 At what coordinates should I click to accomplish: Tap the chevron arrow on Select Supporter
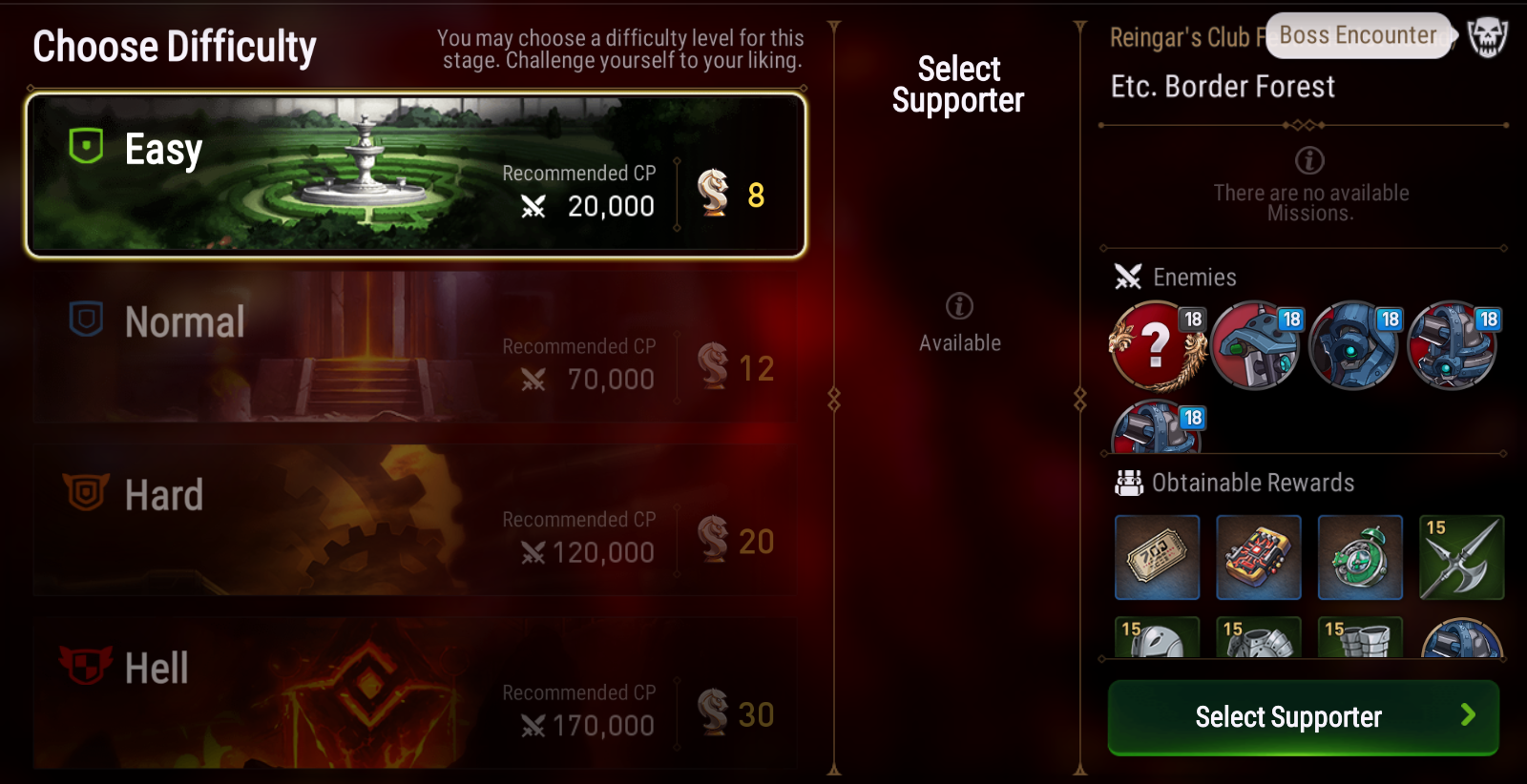coord(1468,715)
